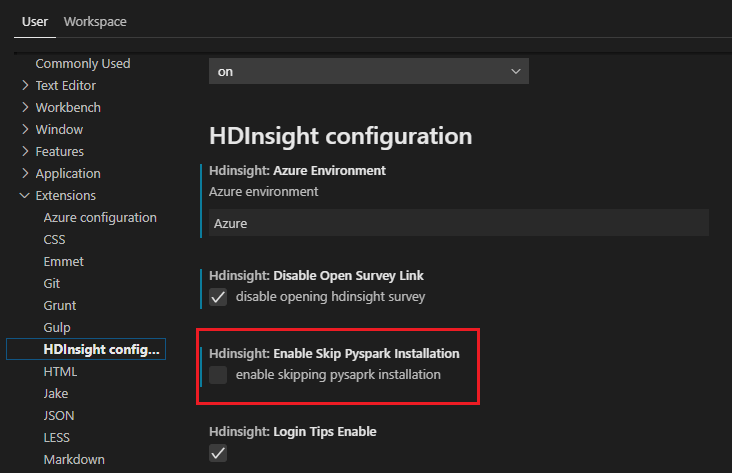Select Text Editor category

click(x=65, y=85)
